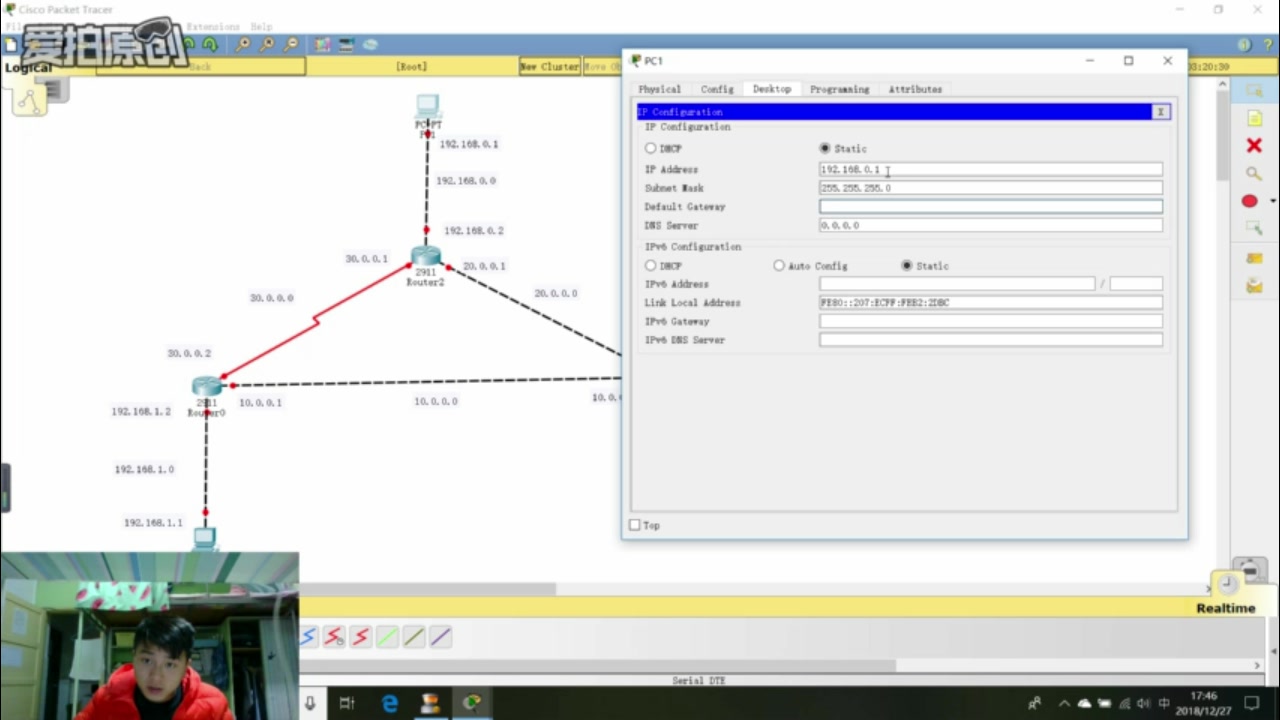Open the custom devices dialog icon

[346, 45]
